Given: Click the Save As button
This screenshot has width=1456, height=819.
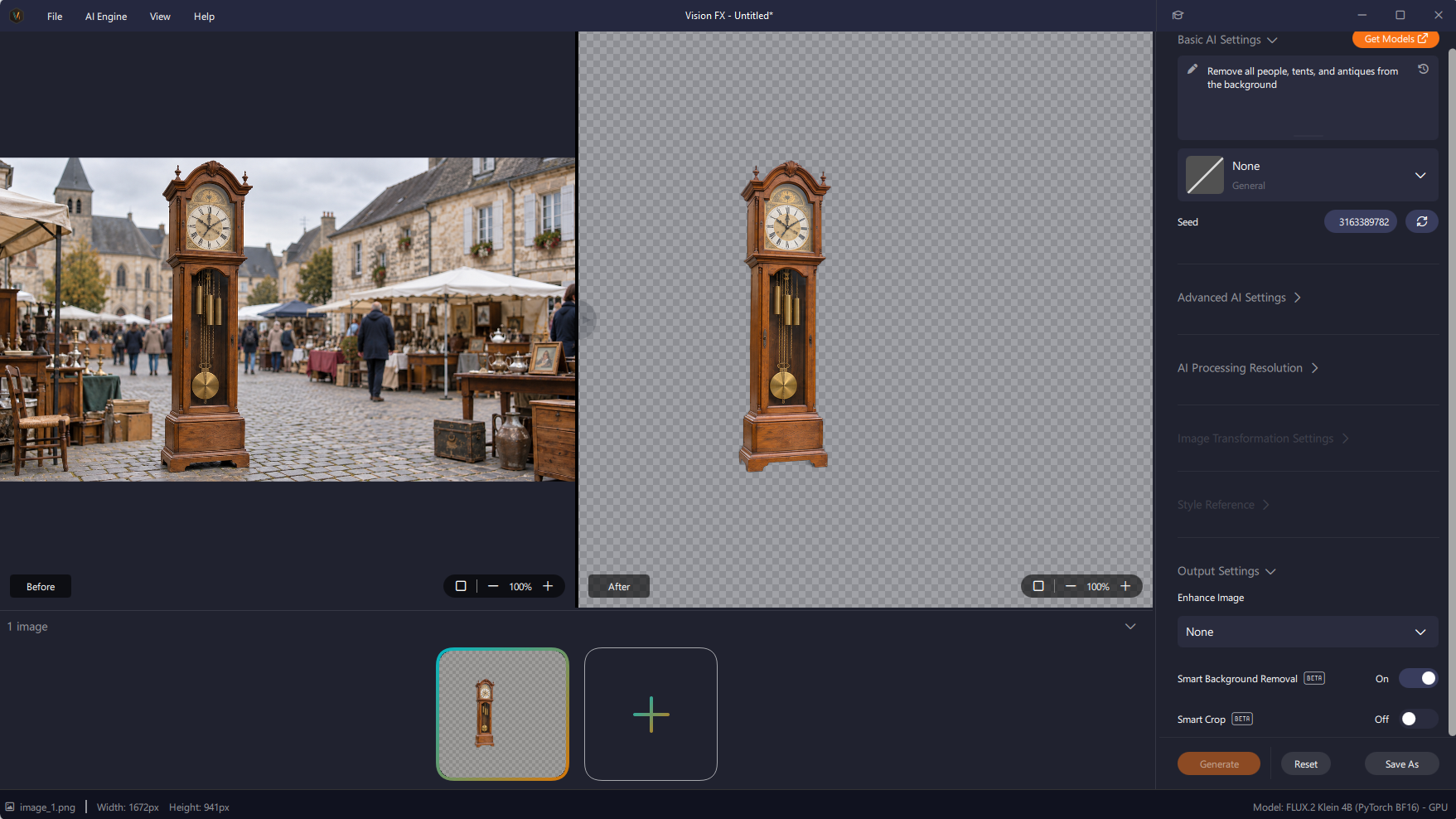Looking at the screenshot, I should tap(1401, 763).
